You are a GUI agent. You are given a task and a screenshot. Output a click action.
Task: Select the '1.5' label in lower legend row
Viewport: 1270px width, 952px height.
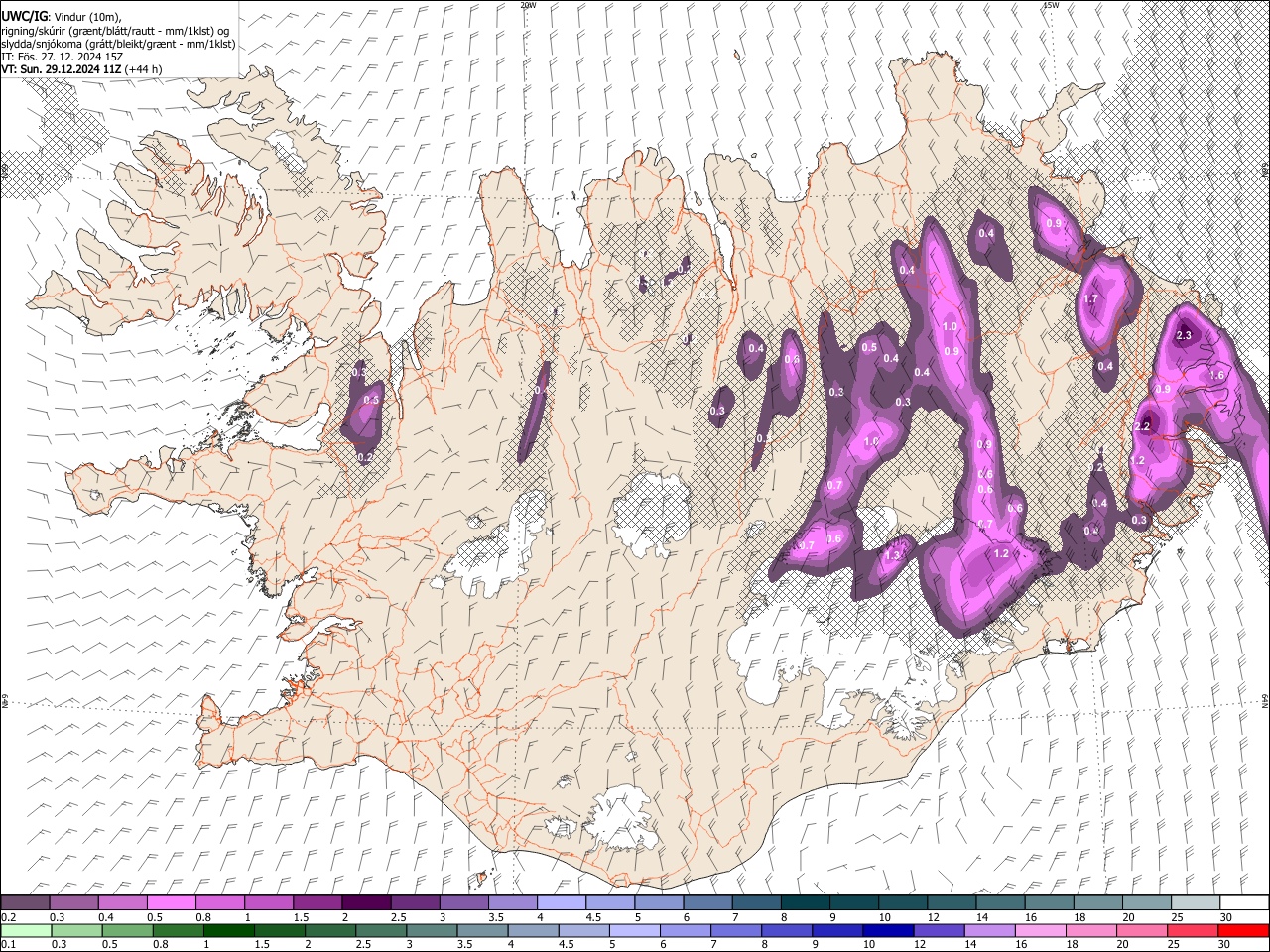(262, 945)
